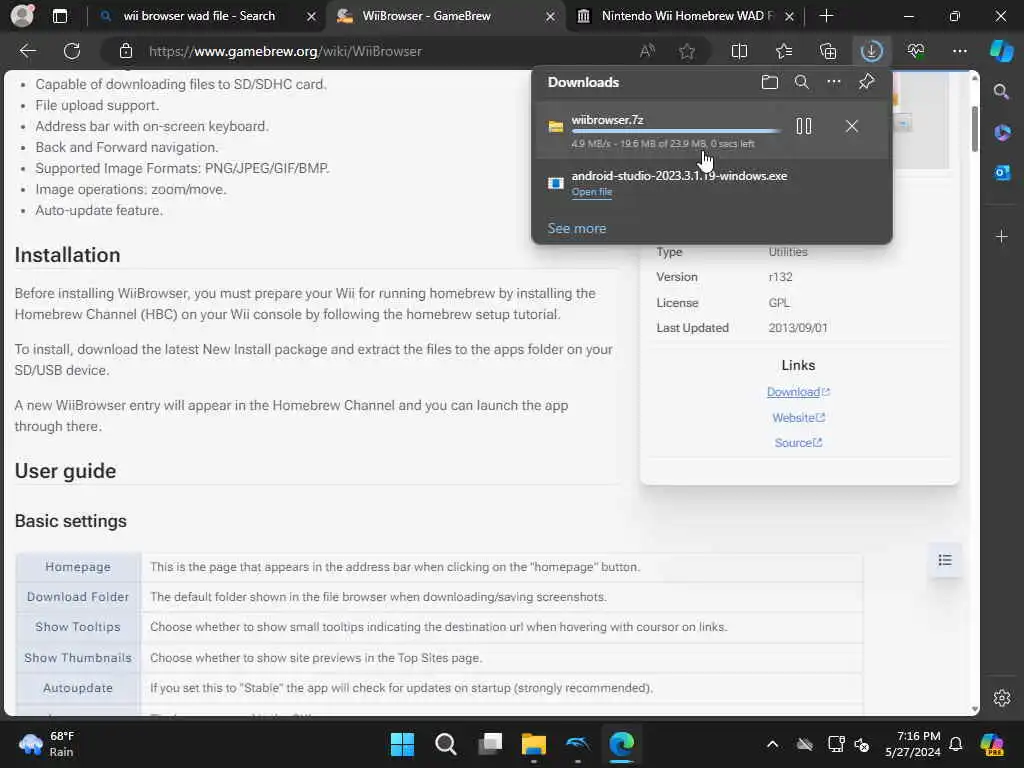1024x768 pixels.
Task: Activate Read aloud in the address bar
Action: (647, 51)
